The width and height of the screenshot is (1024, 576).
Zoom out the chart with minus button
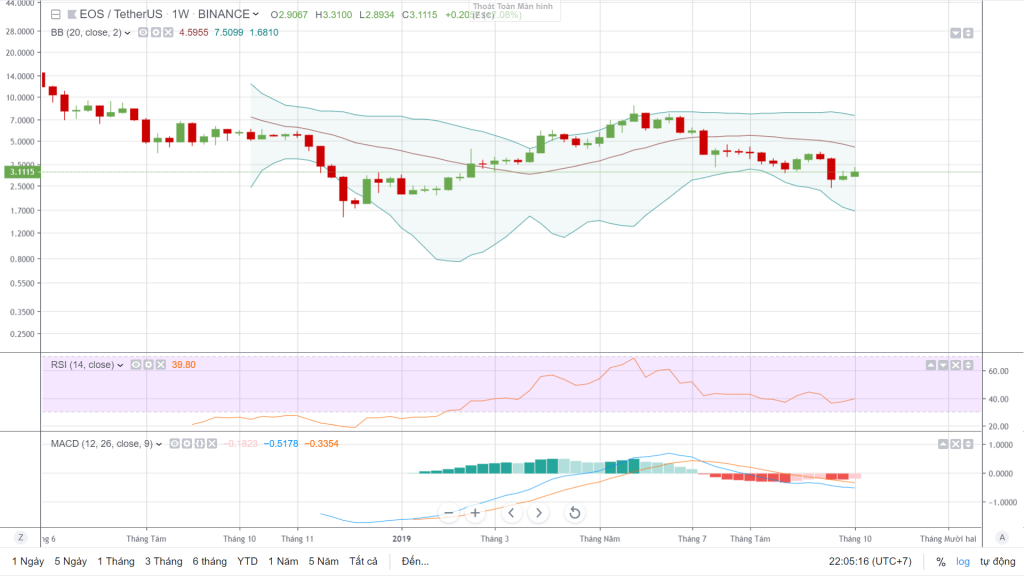[x=449, y=513]
